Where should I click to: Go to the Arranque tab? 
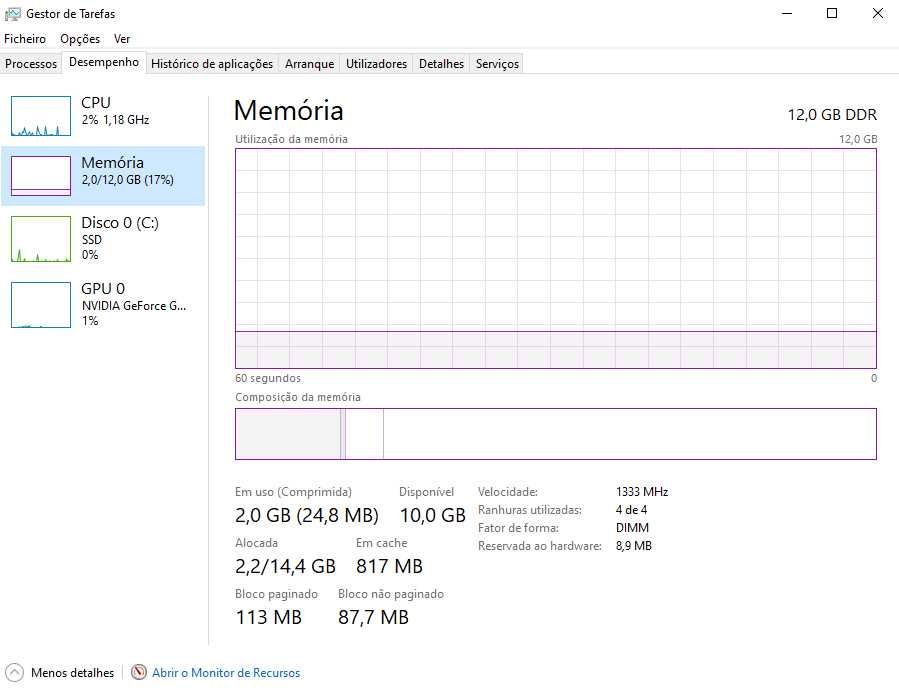309,64
